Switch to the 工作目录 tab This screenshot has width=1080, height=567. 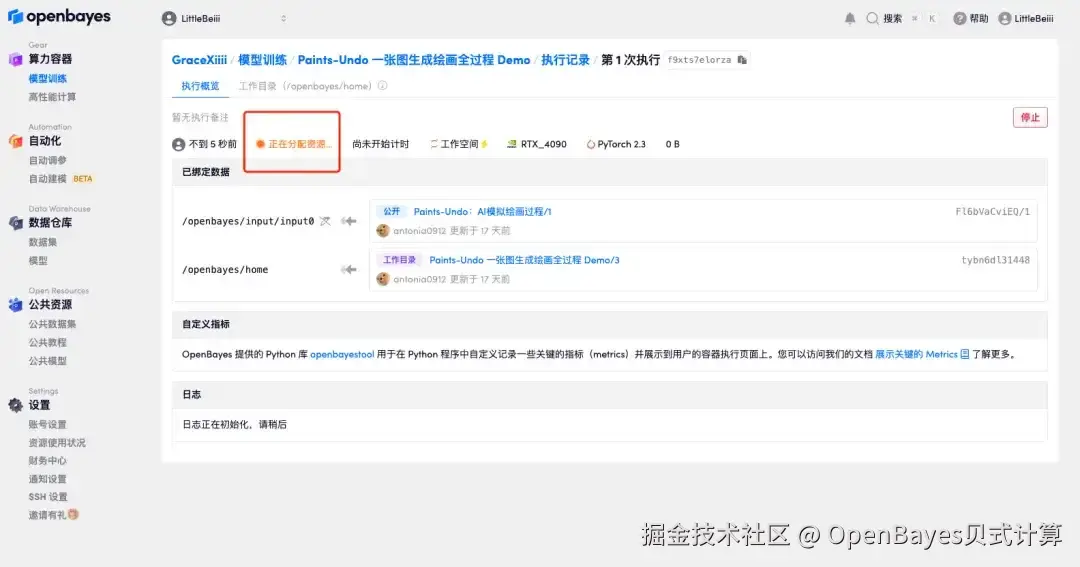point(305,86)
